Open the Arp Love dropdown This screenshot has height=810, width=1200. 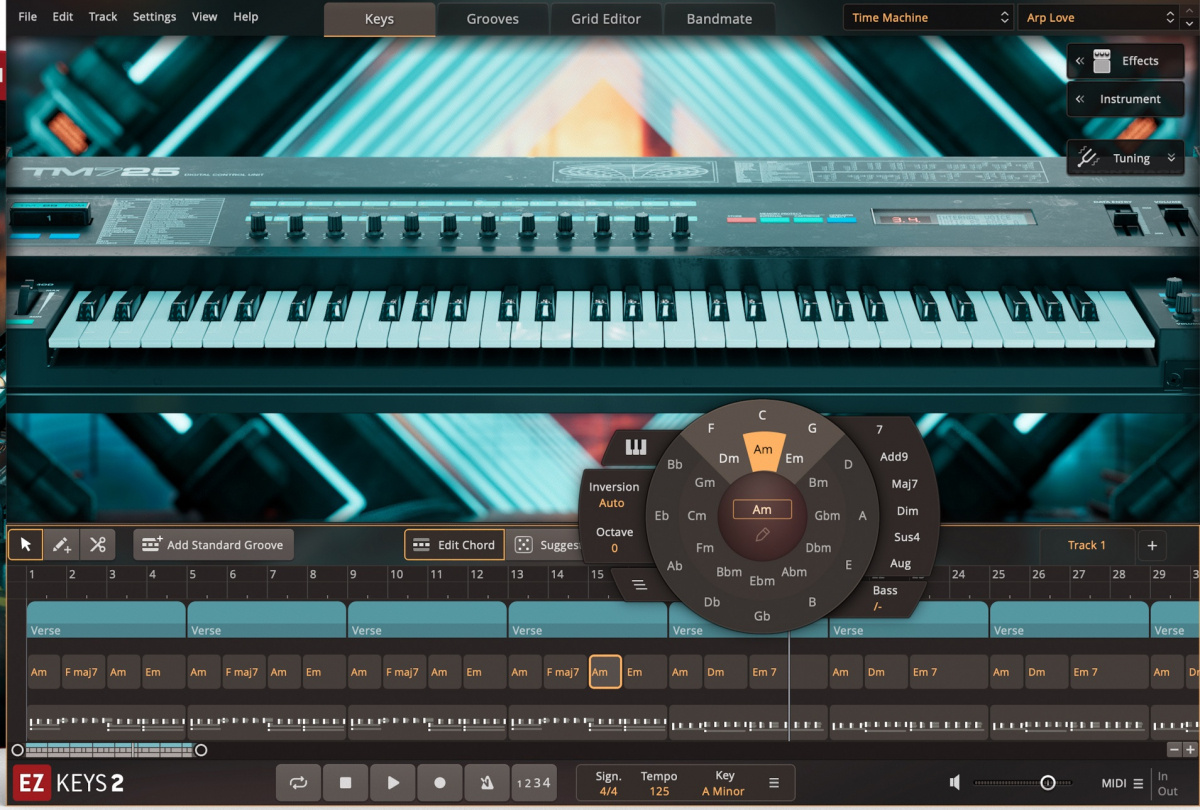(1098, 16)
